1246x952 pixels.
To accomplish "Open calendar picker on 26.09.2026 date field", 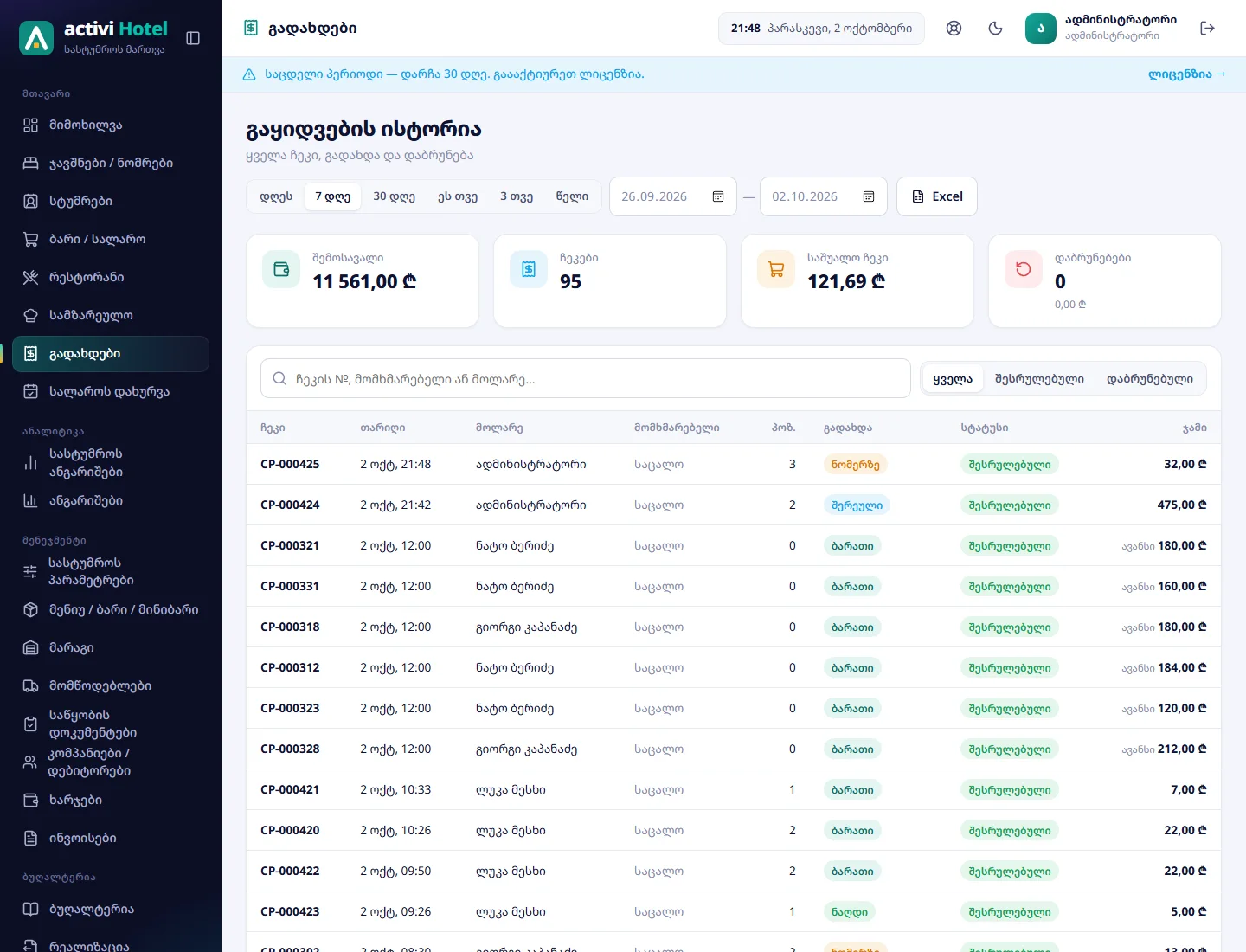I will coord(718,196).
